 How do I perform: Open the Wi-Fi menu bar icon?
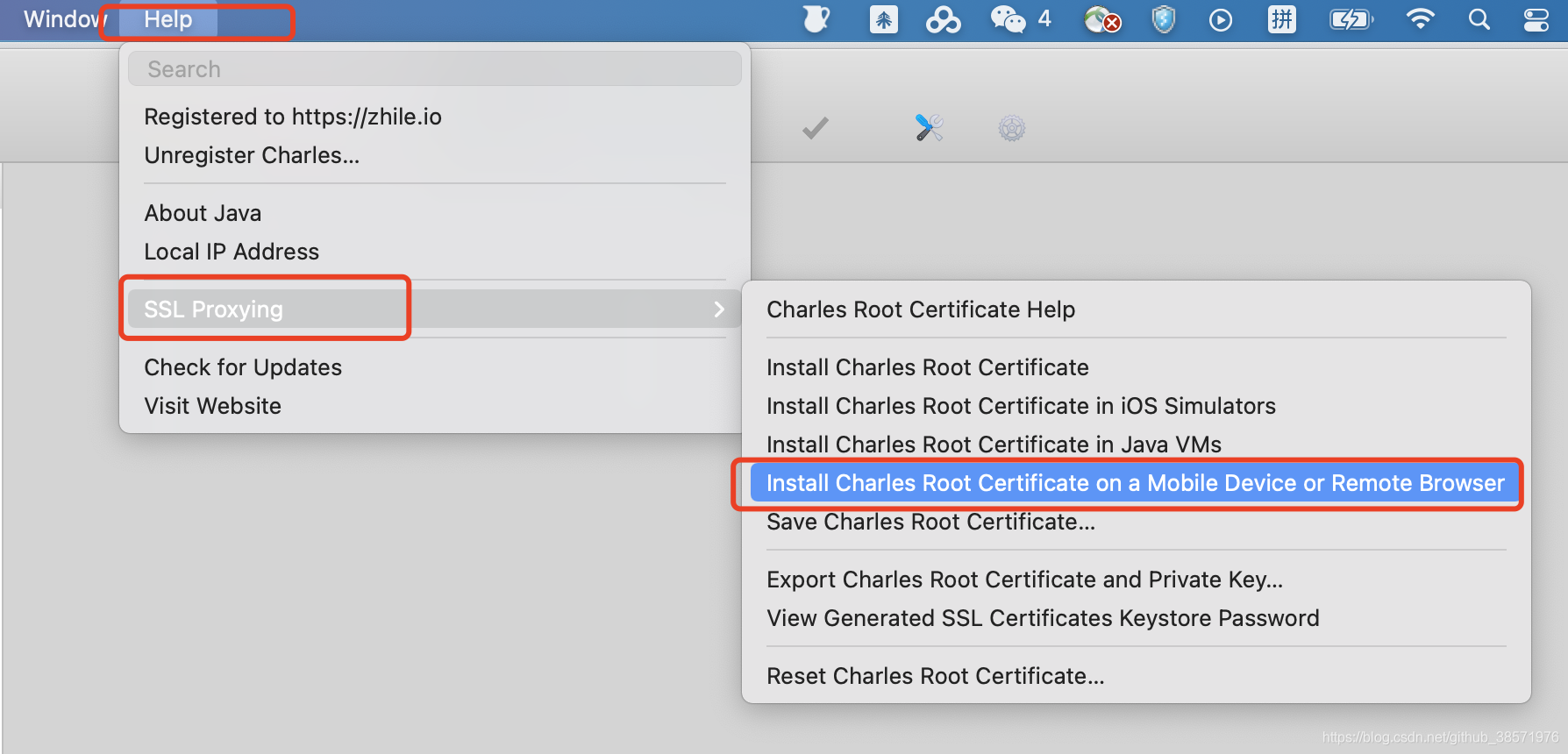point(1420,19)
